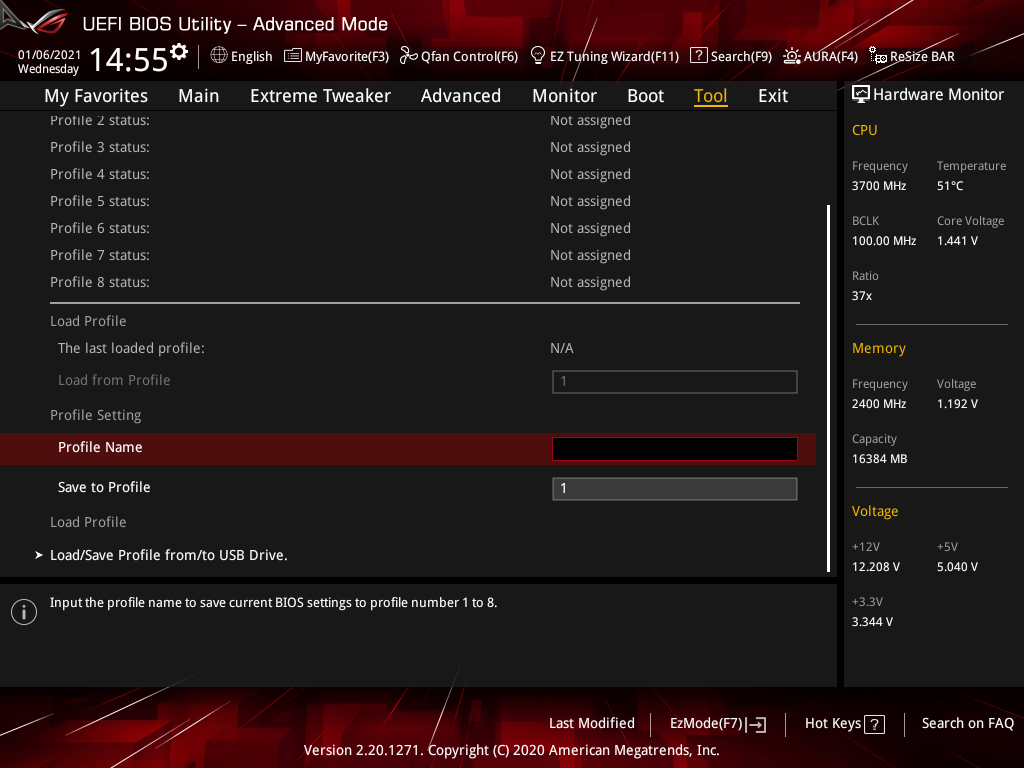Click English language label

tap(251, 56)
